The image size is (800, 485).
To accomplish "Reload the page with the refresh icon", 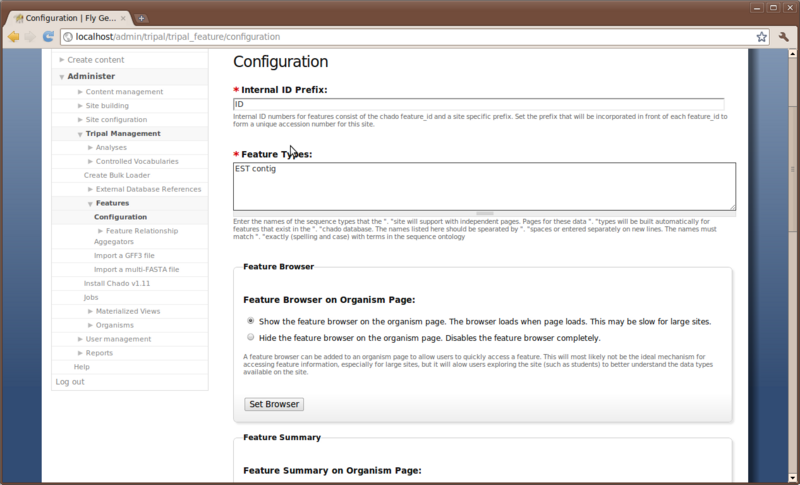I will coord(48,36).
